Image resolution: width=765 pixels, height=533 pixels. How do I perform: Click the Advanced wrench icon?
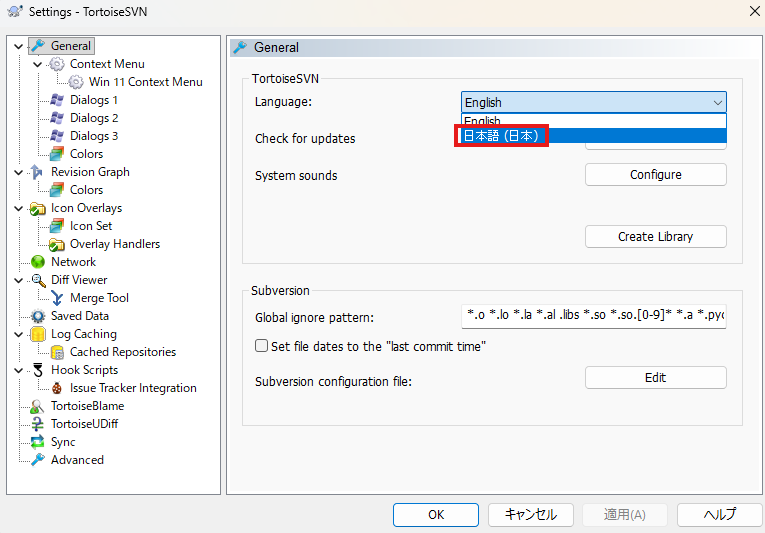38,460
